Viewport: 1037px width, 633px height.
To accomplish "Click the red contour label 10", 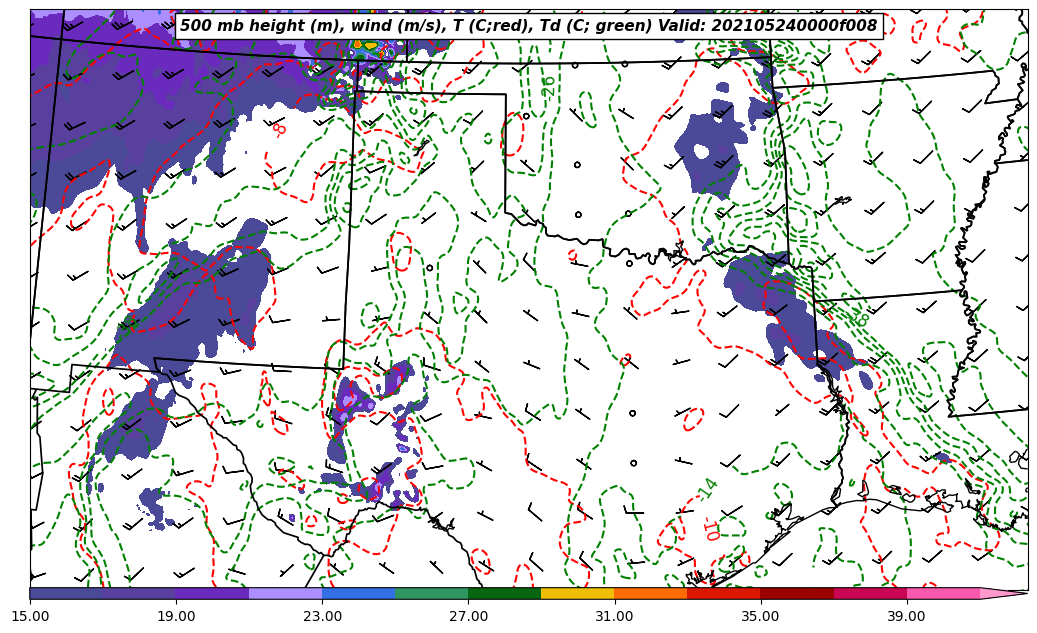I will (x=710, y=529).
